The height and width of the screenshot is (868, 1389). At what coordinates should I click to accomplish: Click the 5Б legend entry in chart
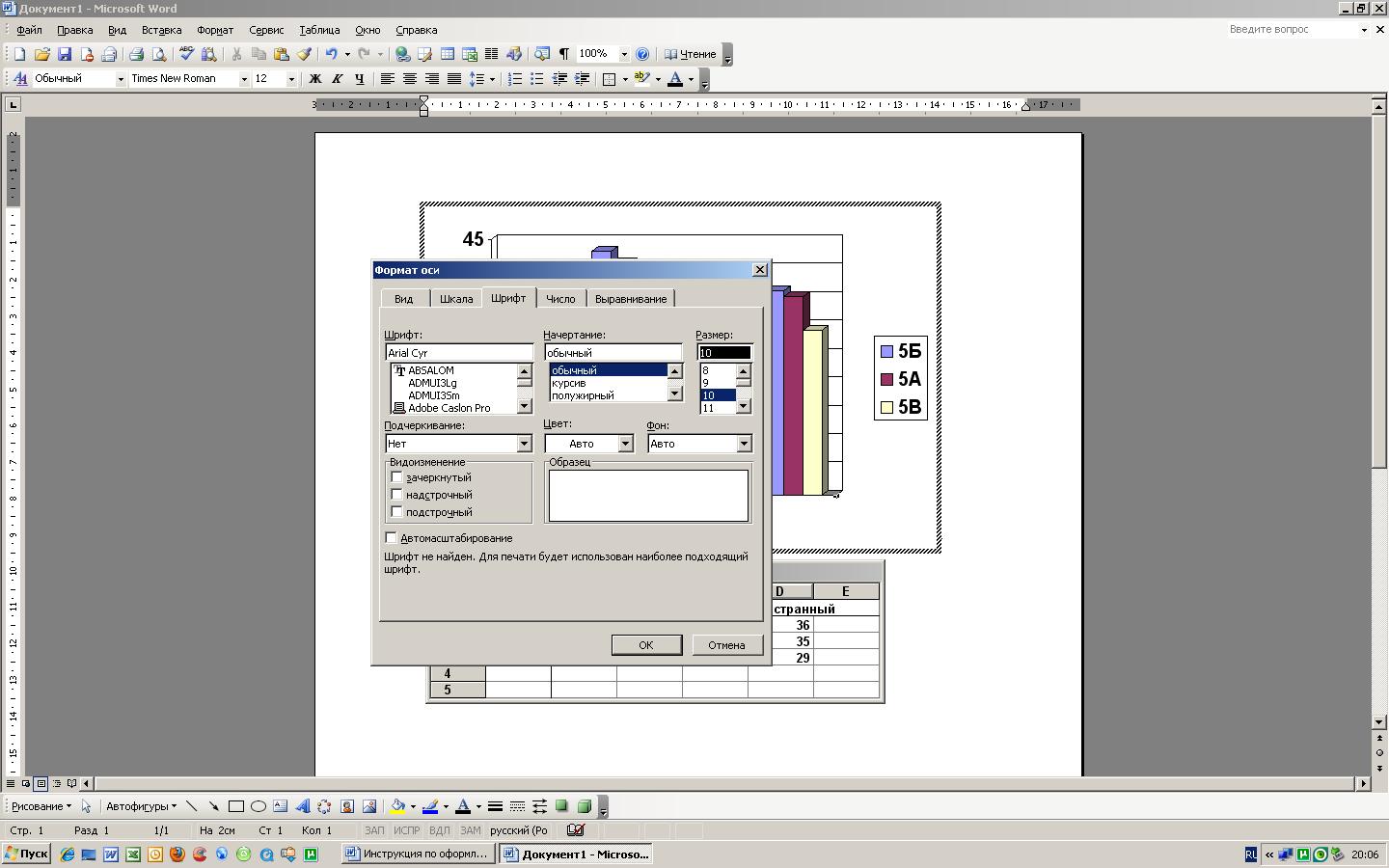(x=901, y=351)
